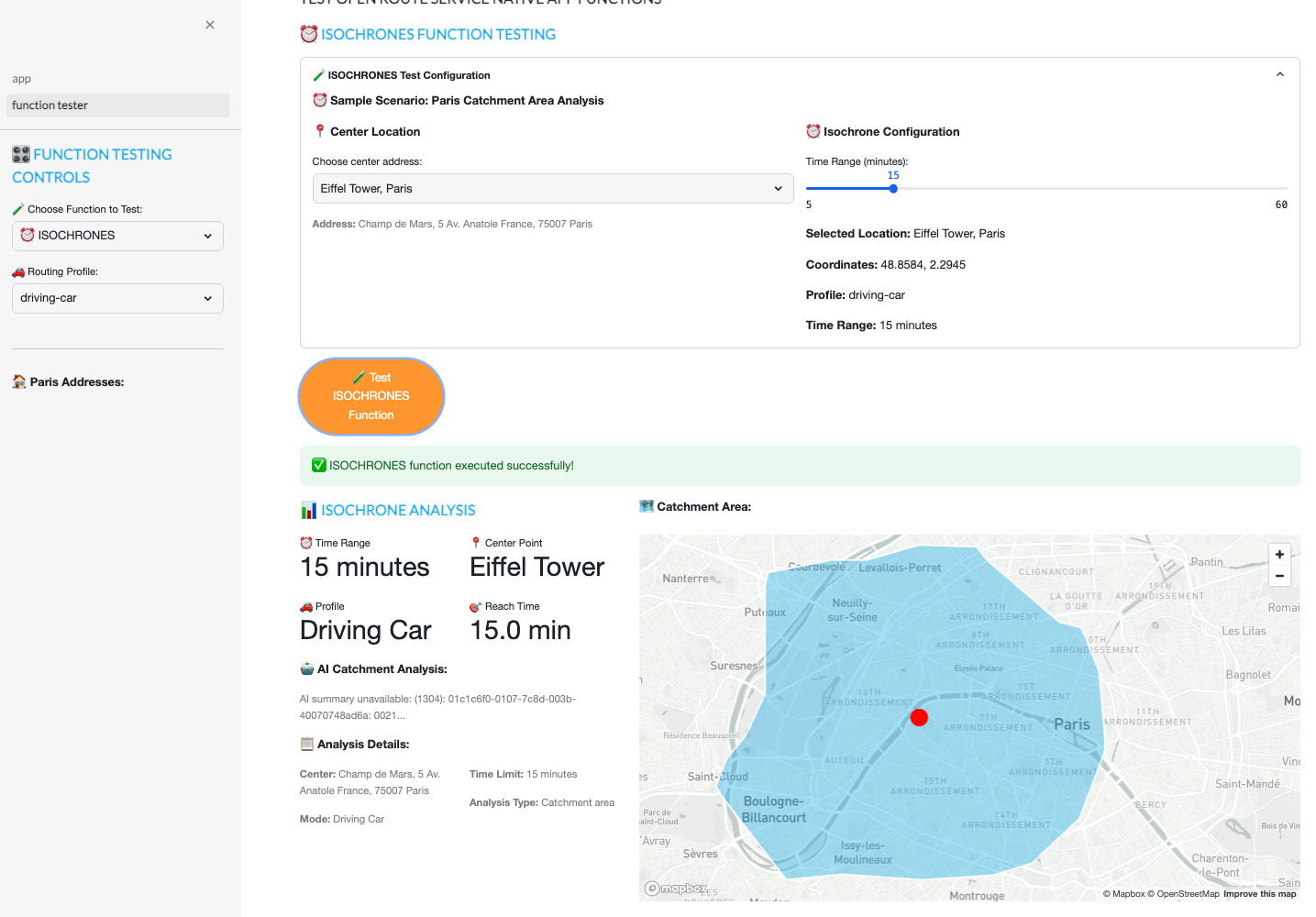Screen dimensions: 1316x917
Task: Open the Routing Profile dropdown
Action: tap(117, 298)
